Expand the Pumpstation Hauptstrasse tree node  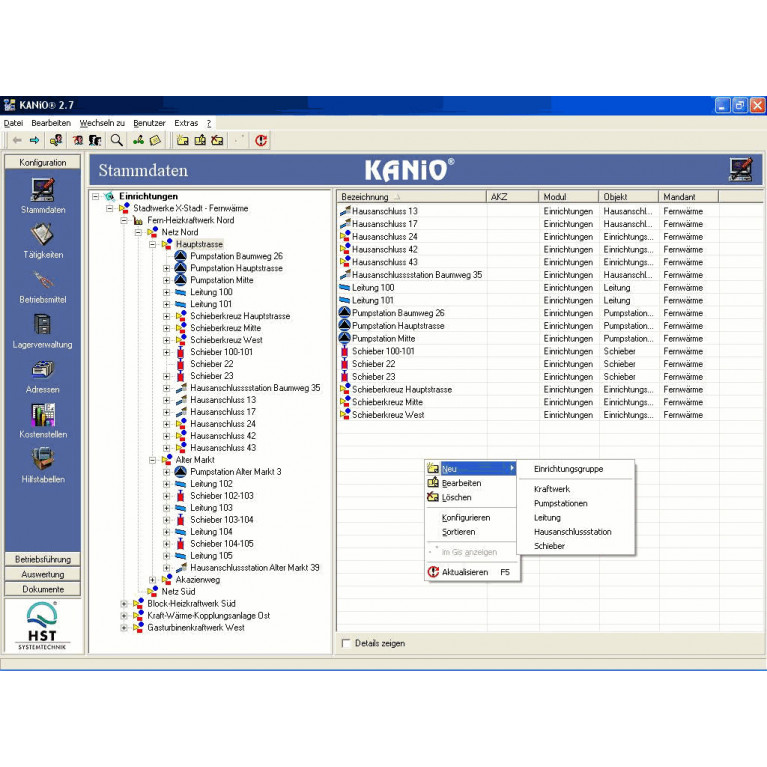[167, 268]
